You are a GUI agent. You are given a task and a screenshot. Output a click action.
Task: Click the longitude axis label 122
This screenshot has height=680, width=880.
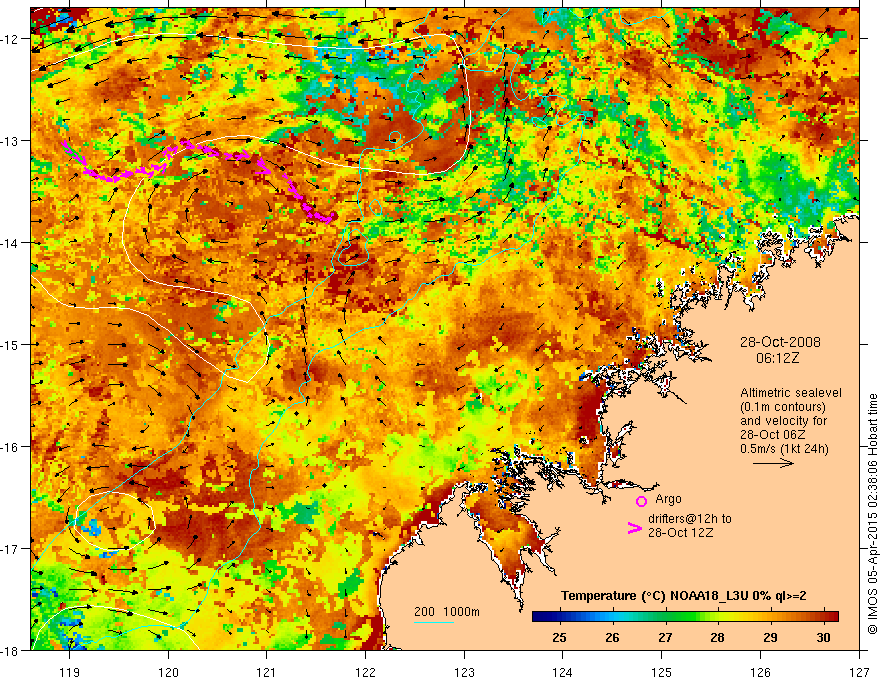[x=365, y=672]
